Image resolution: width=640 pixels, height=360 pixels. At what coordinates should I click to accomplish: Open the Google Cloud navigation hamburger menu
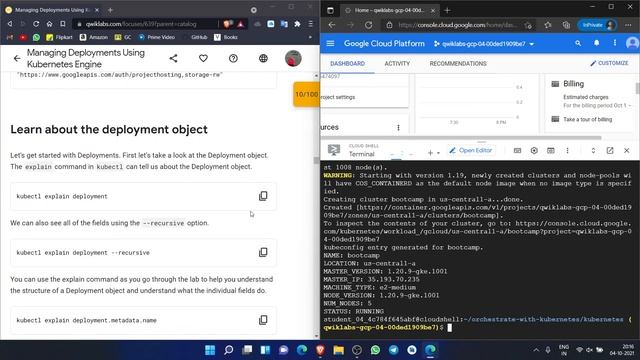pyautogui.click(x=330, y=43)
